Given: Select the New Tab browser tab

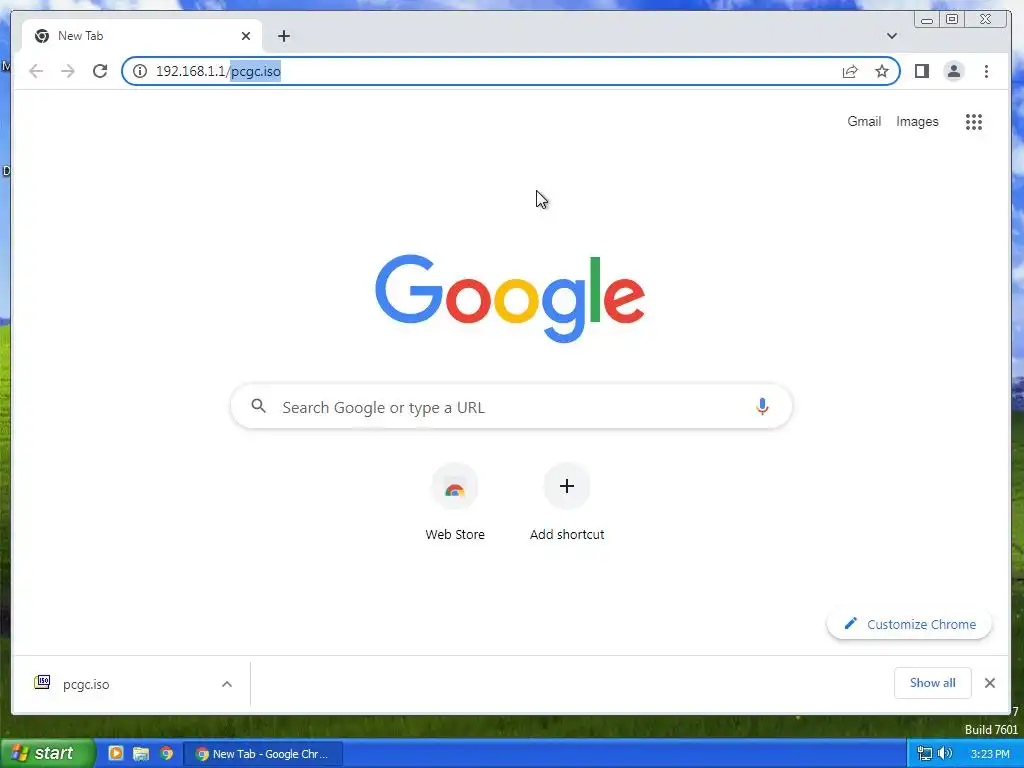Looking at the screenshot, I should [142, 36].
